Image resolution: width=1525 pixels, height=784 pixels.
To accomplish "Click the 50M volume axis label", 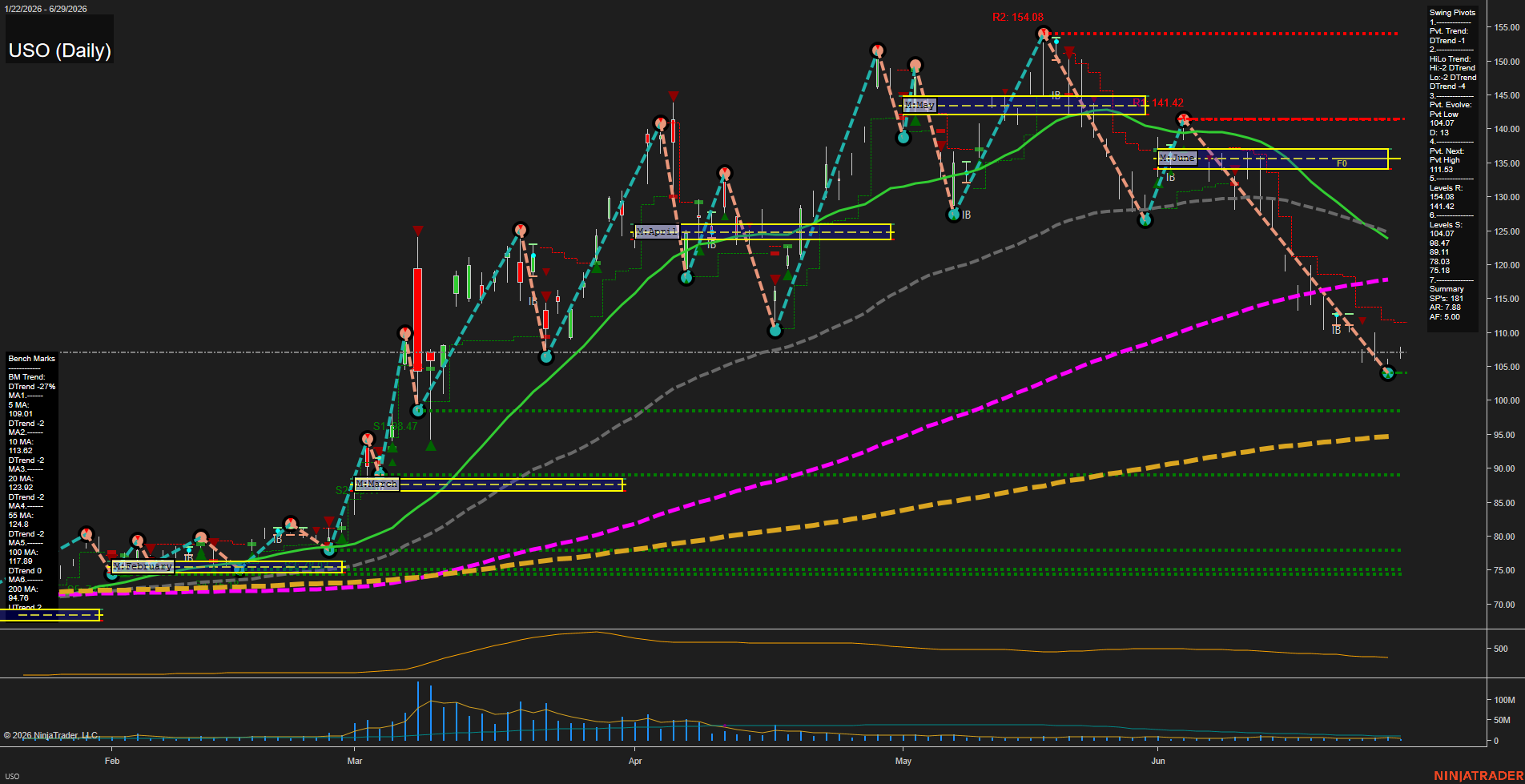I will tap(1502, 720).
